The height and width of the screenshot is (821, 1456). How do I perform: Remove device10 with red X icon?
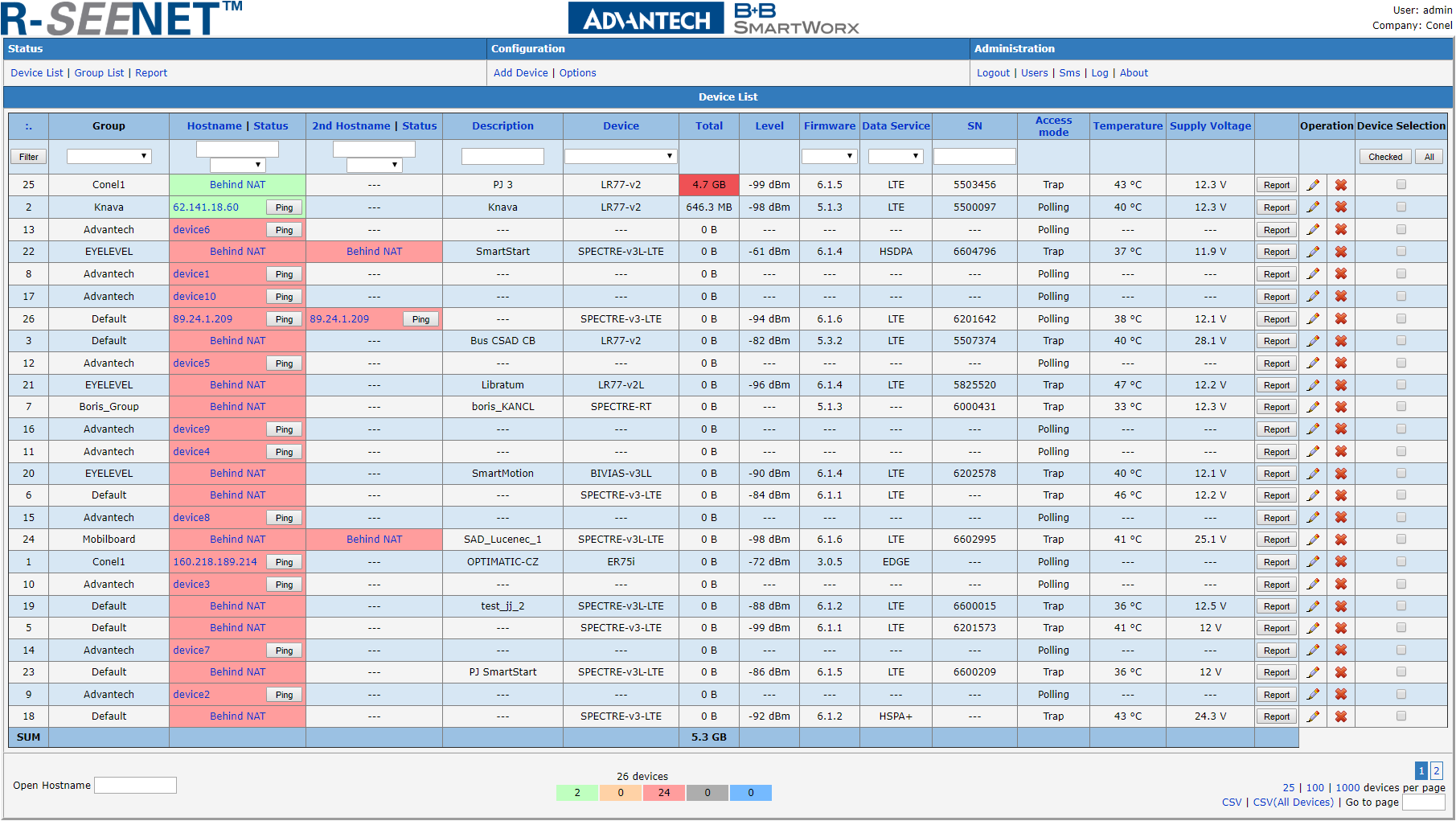[x=1341, y=297]
